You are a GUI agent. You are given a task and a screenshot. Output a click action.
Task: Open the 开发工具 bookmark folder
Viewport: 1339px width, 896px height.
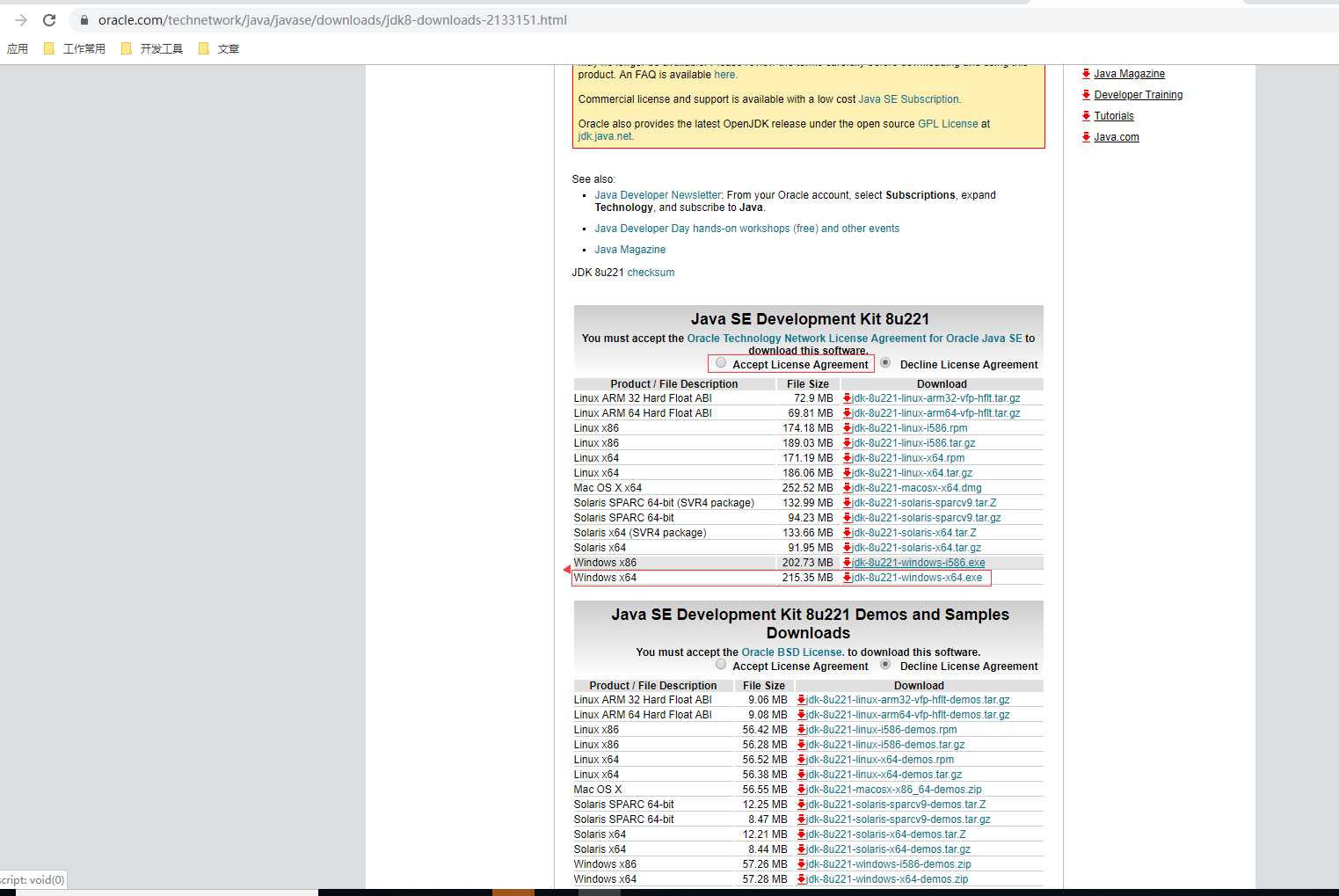coord(152,48)
